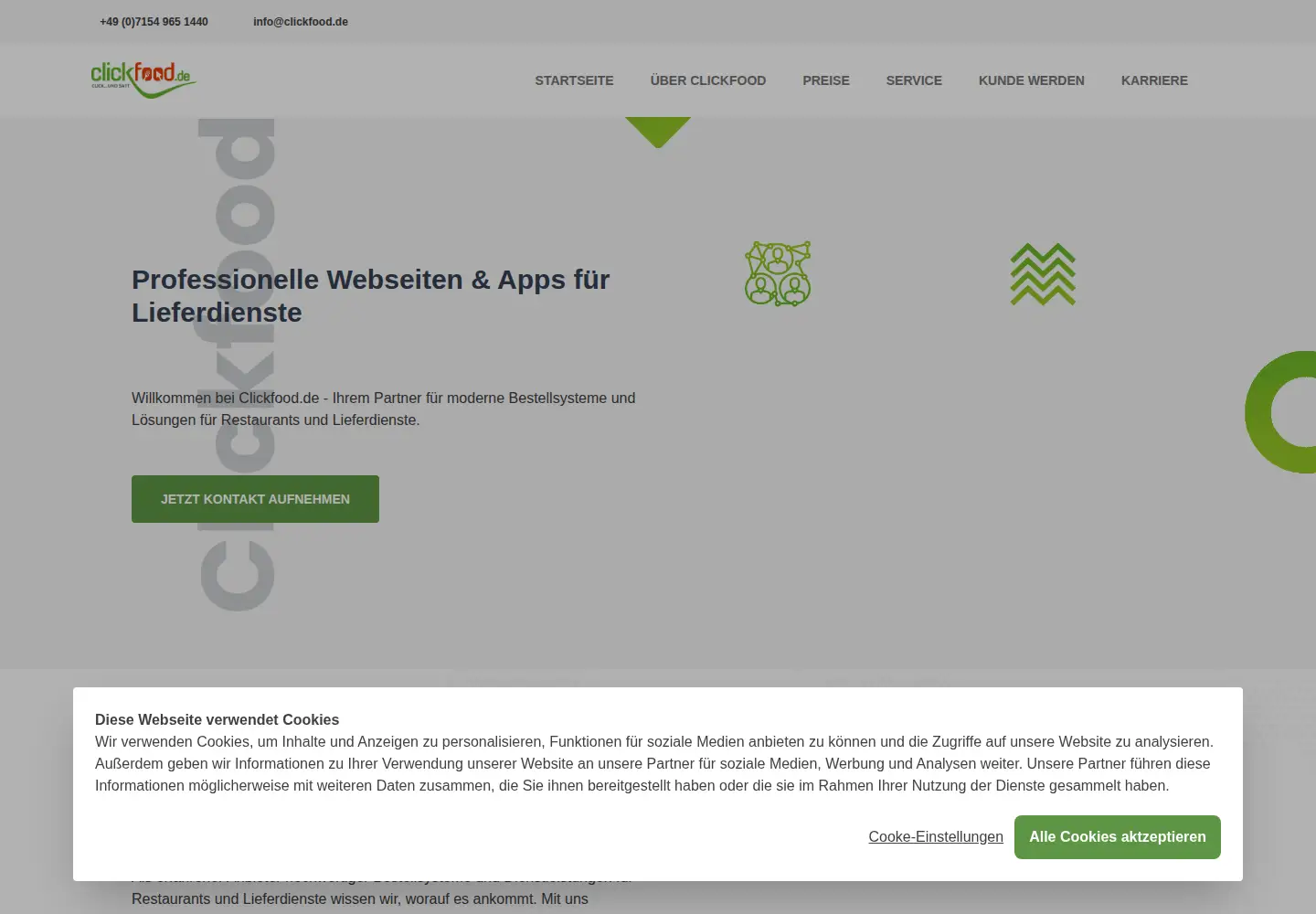Select Service in the navigation
The image size is (1316, 914).
point(914,80)
